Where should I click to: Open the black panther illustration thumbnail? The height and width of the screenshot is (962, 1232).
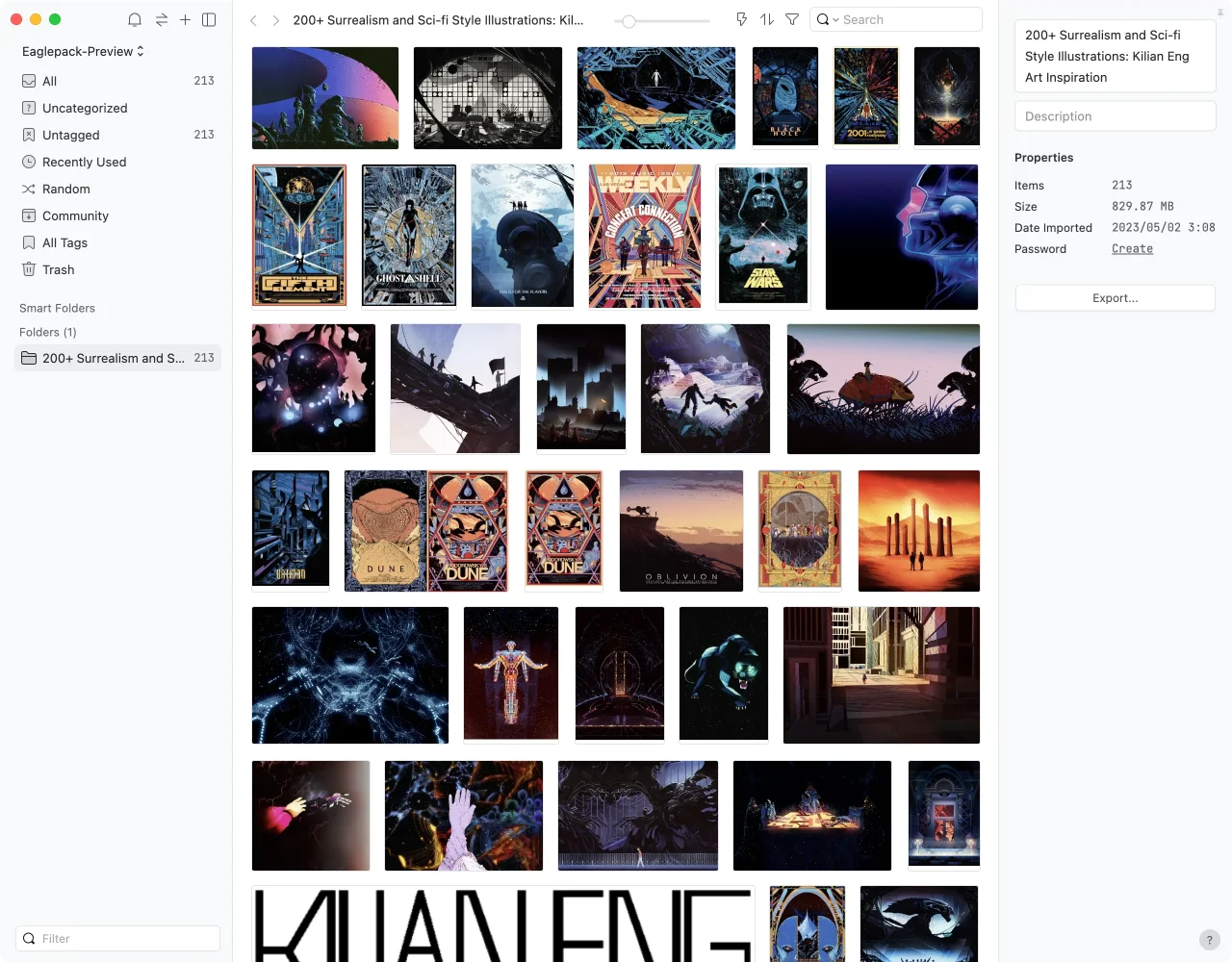click(x=724, y=673)
